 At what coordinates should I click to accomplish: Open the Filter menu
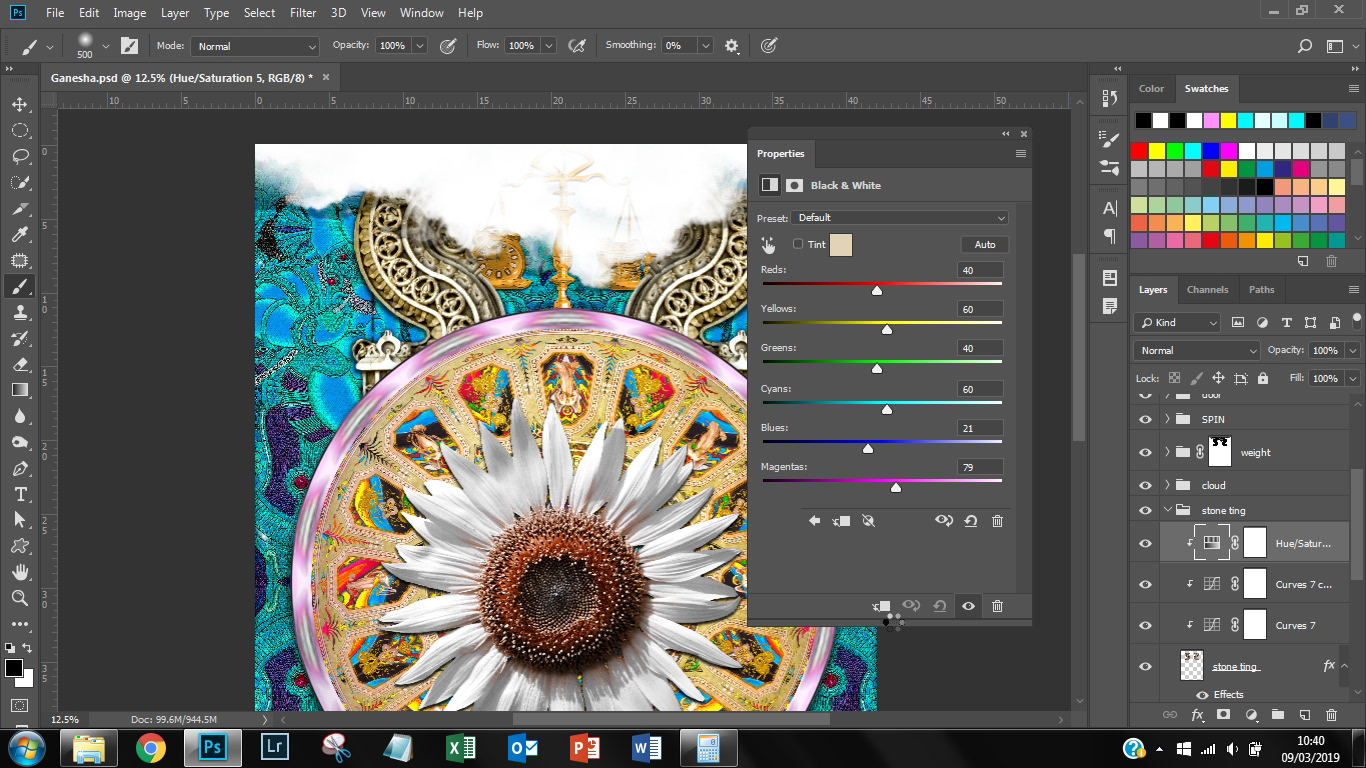pyautogui.click(x=302, y=13)
